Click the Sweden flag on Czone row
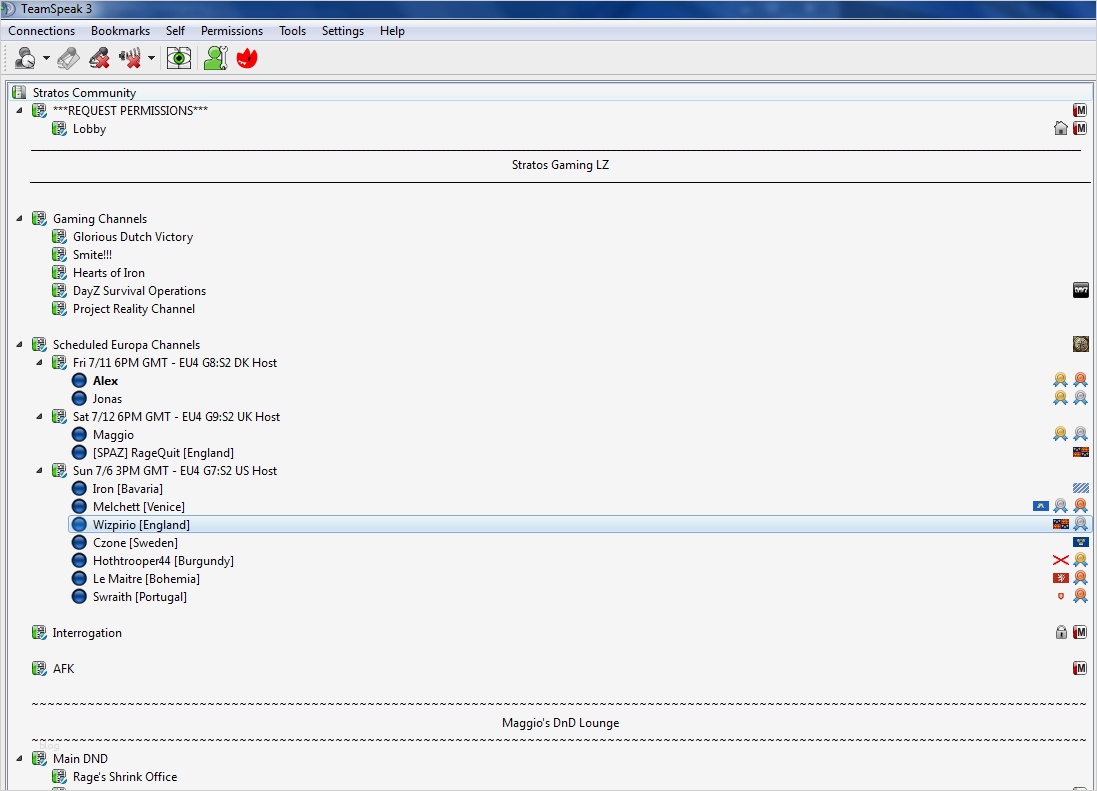Image resolution: width=1097 pixels, height=791 pixels. (x=1081, y=542)
